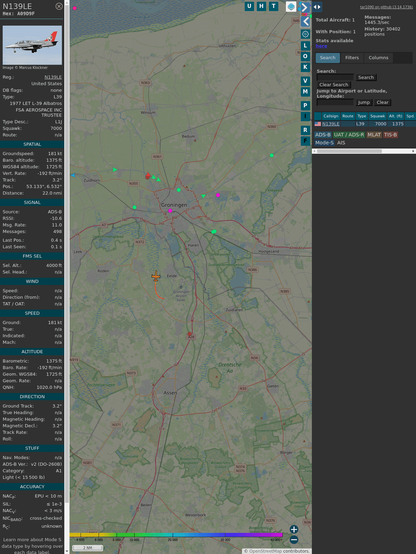Sort the table by Squawk column
The image size is (416, 554).
tap(377, 116)
